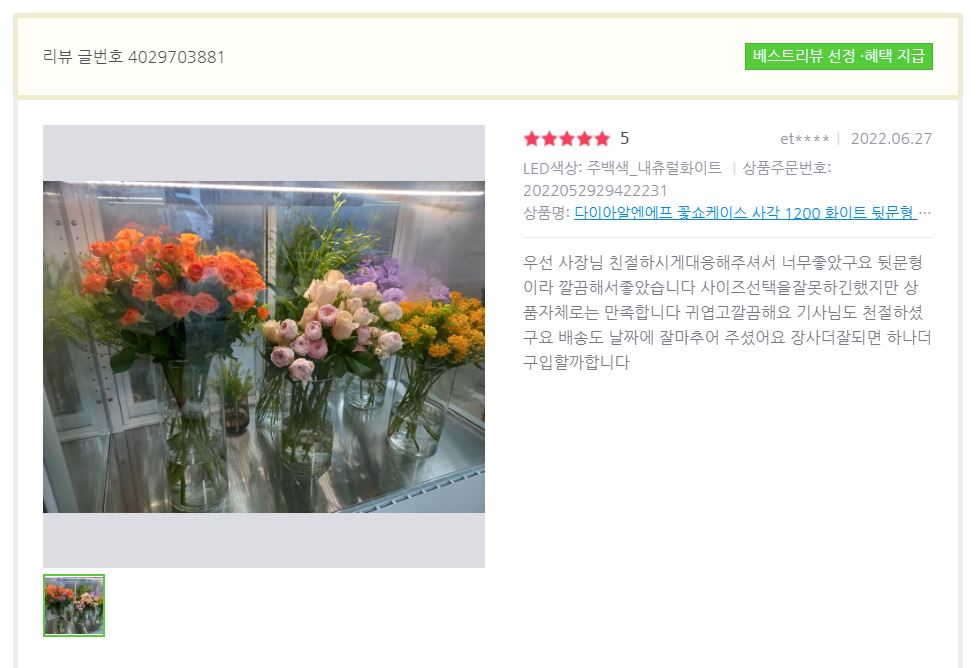Image resolution: width=980 pixels, height=668 pixels.
Task: Click the review date 2022.06.27
Action: coord(891,139)
